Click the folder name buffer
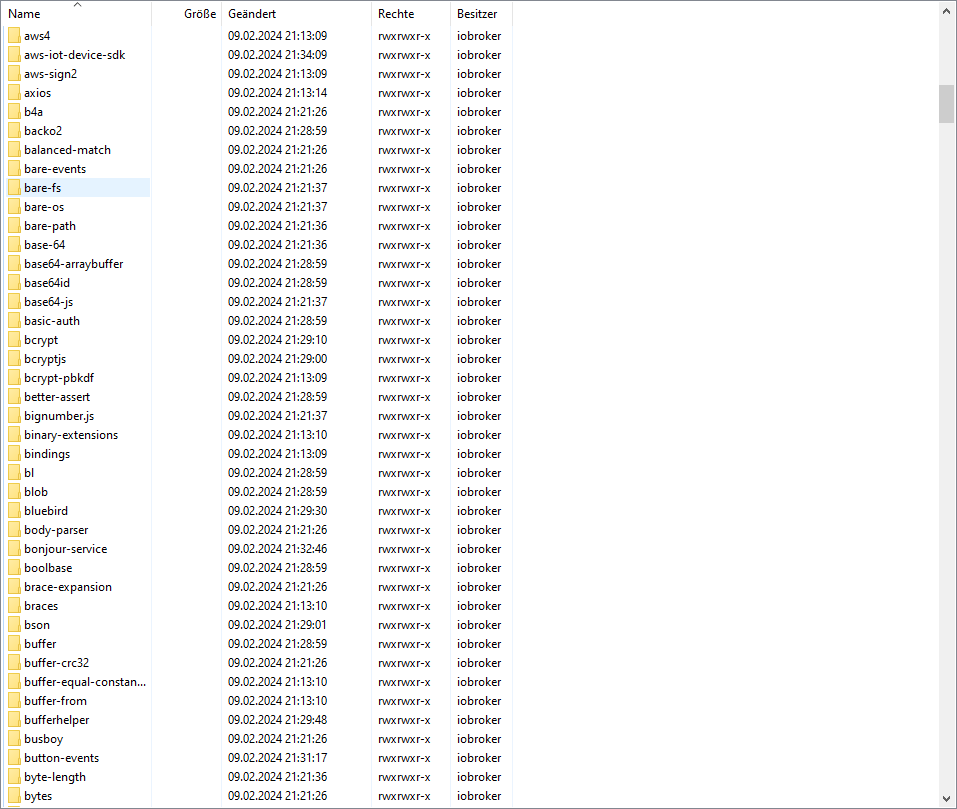 tap(40, 644)
